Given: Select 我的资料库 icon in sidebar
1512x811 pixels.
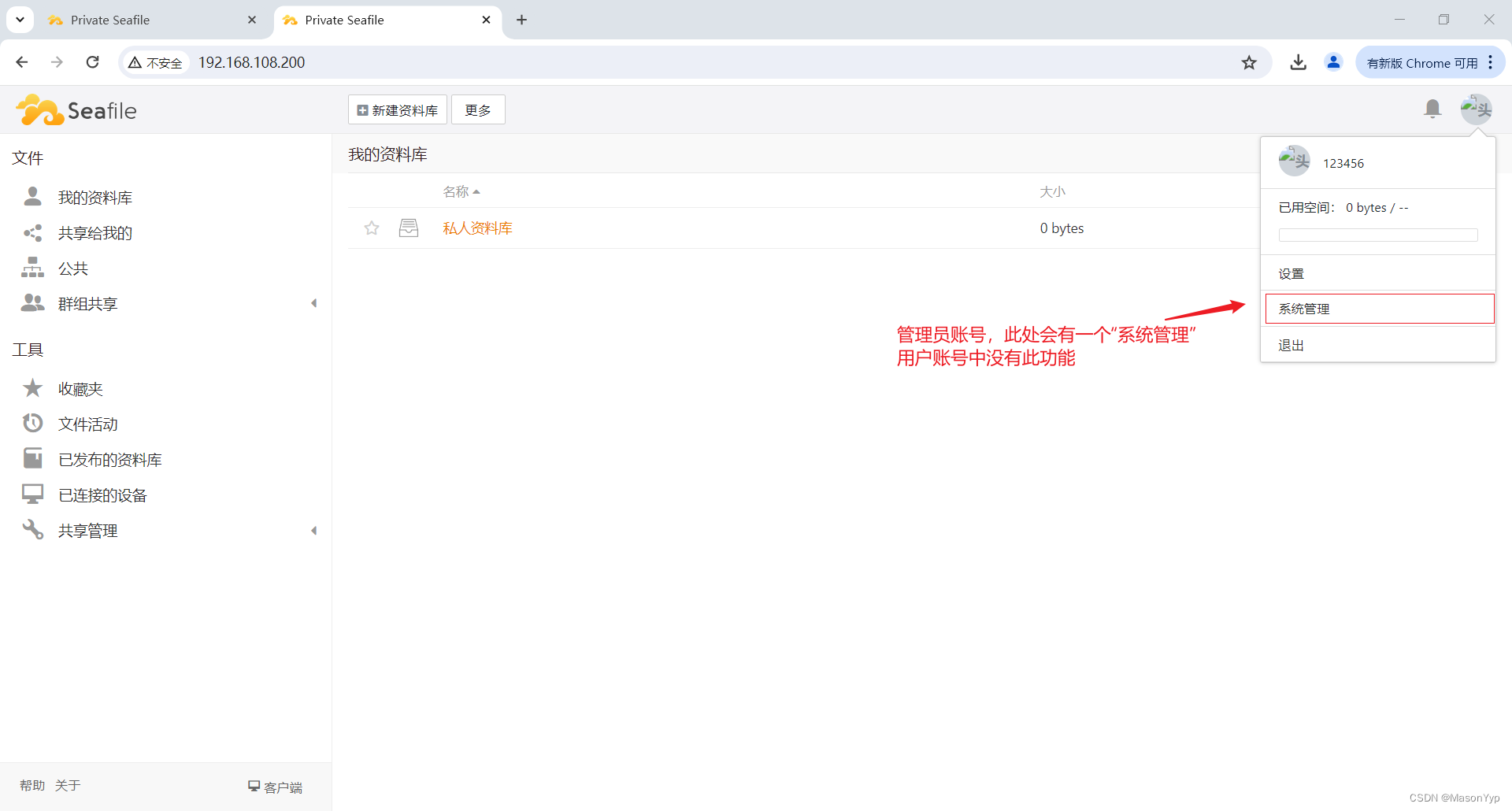Looking at the screenshot, I should [x=32, y=196].
